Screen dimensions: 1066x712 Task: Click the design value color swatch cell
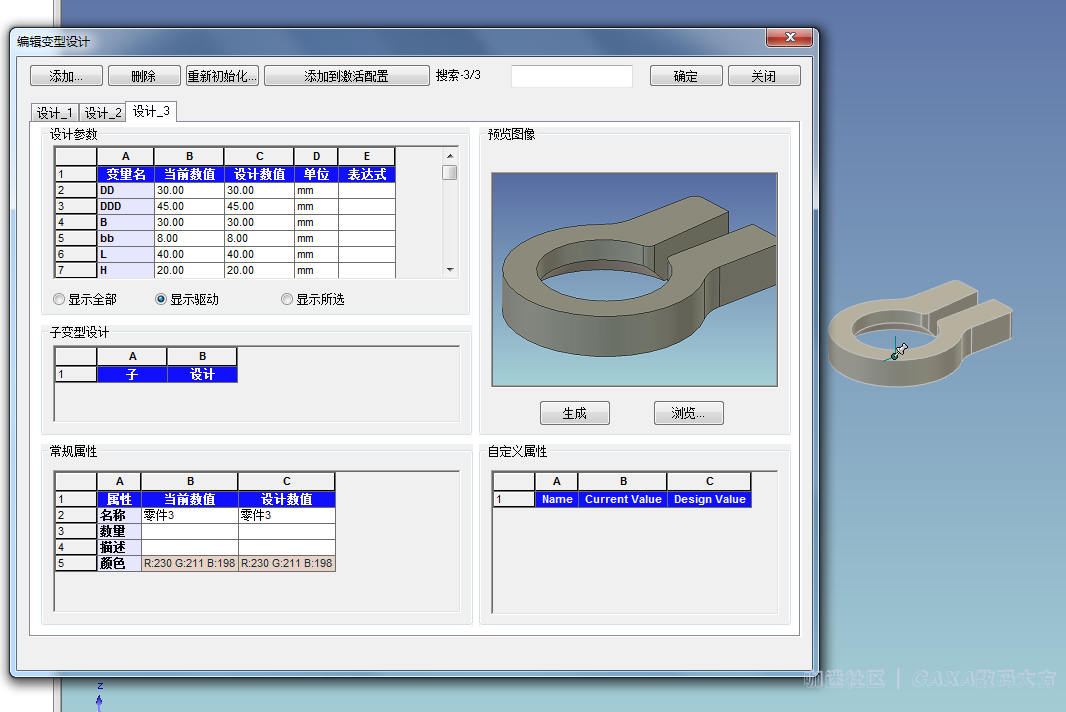(x=286, y=564)
